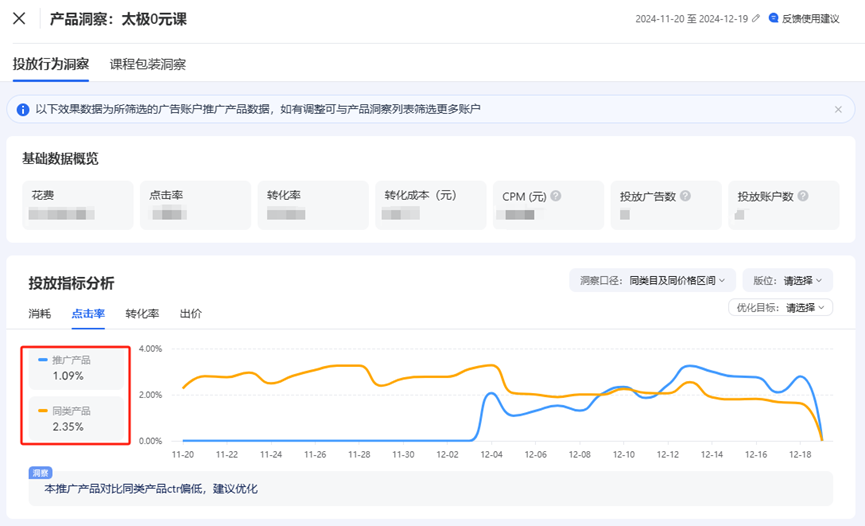Click the 1.09% value under 推广产品
This screenshot has height=526, width=865.
pyautogui.click(x=68, y=376)
